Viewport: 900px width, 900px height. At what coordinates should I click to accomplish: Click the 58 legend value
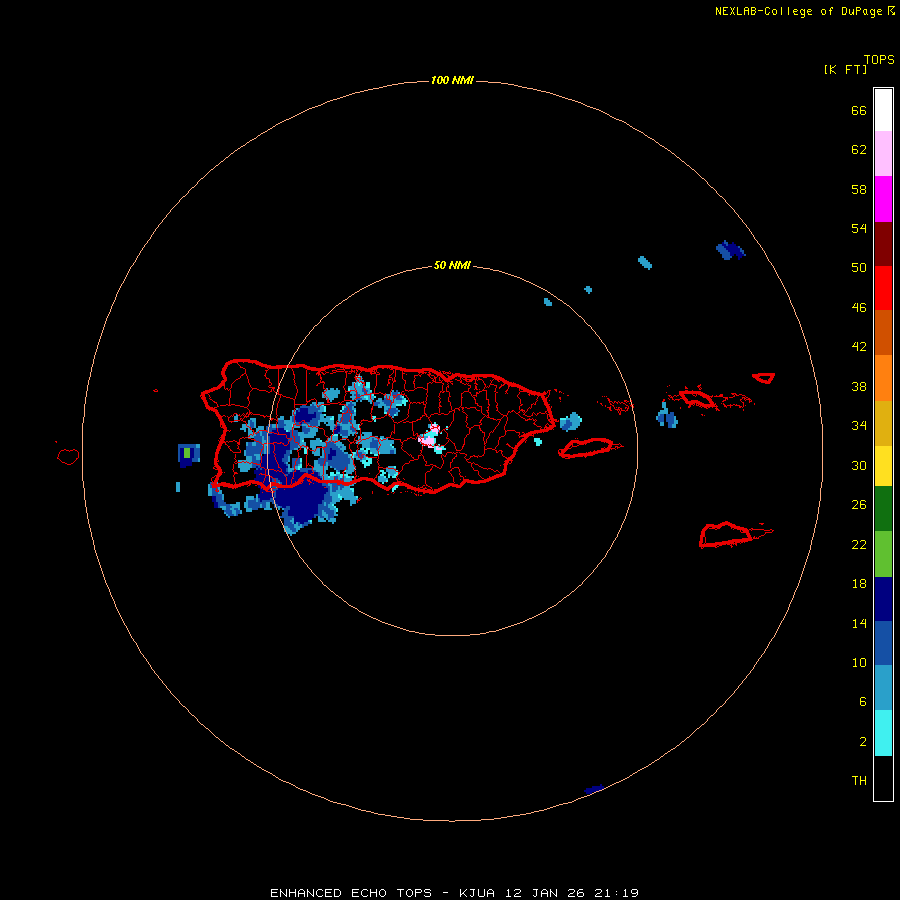tap(859, 189)
